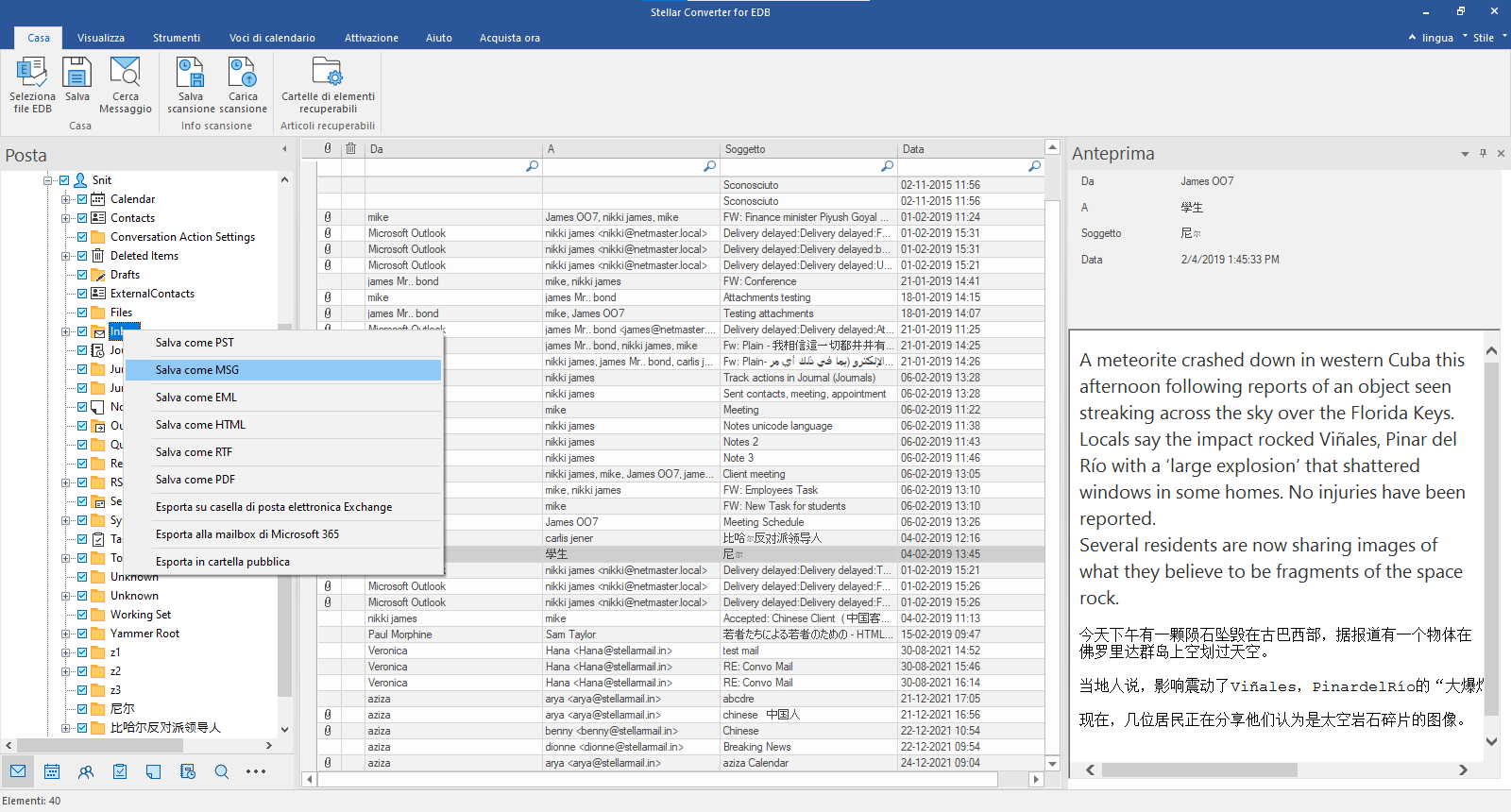Switch to Notes view in bottom bar
1511x812 pixels.
coord(154,771)
